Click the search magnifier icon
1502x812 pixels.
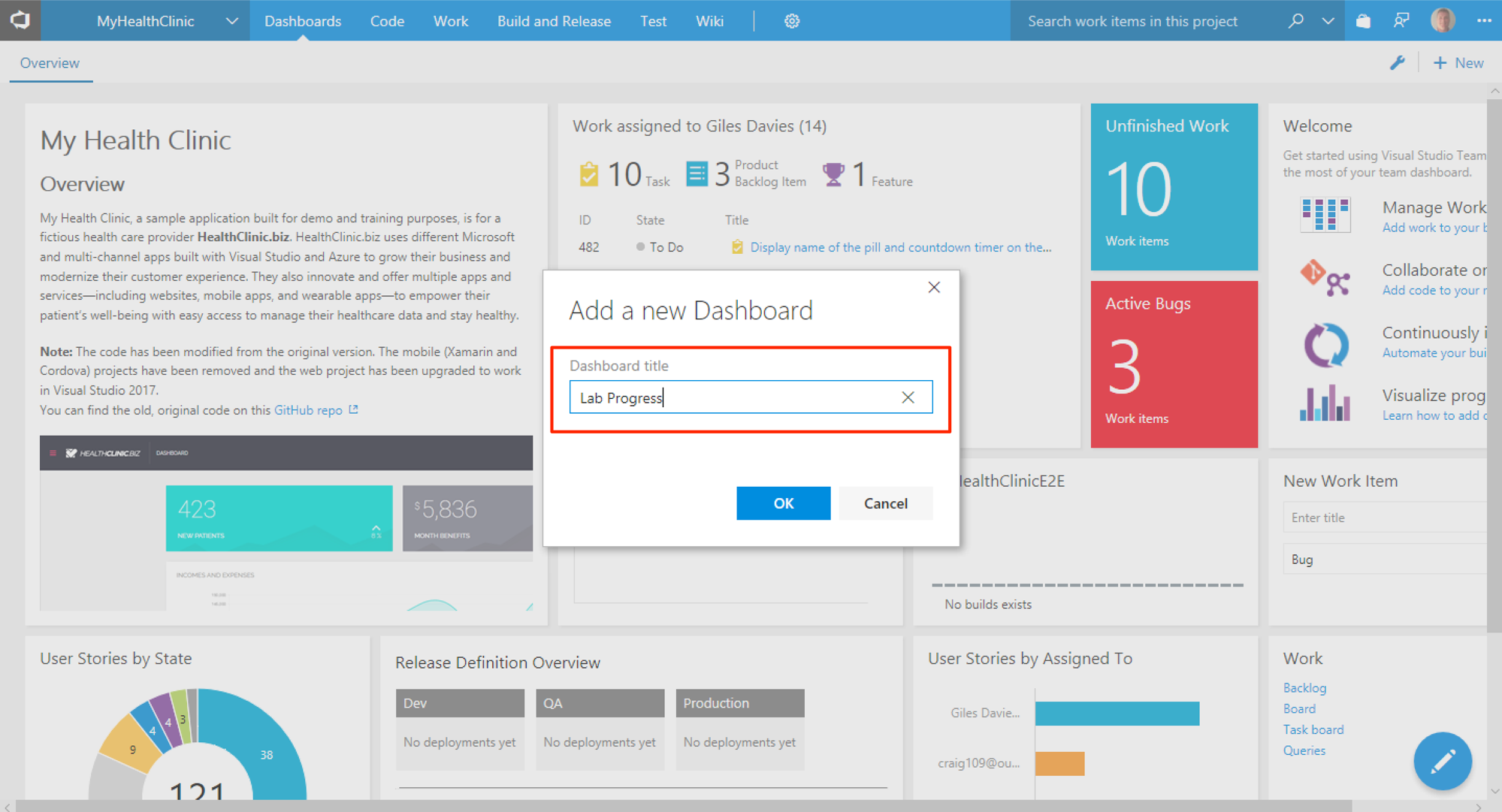pyautogui.click(x=1295, y=21)
